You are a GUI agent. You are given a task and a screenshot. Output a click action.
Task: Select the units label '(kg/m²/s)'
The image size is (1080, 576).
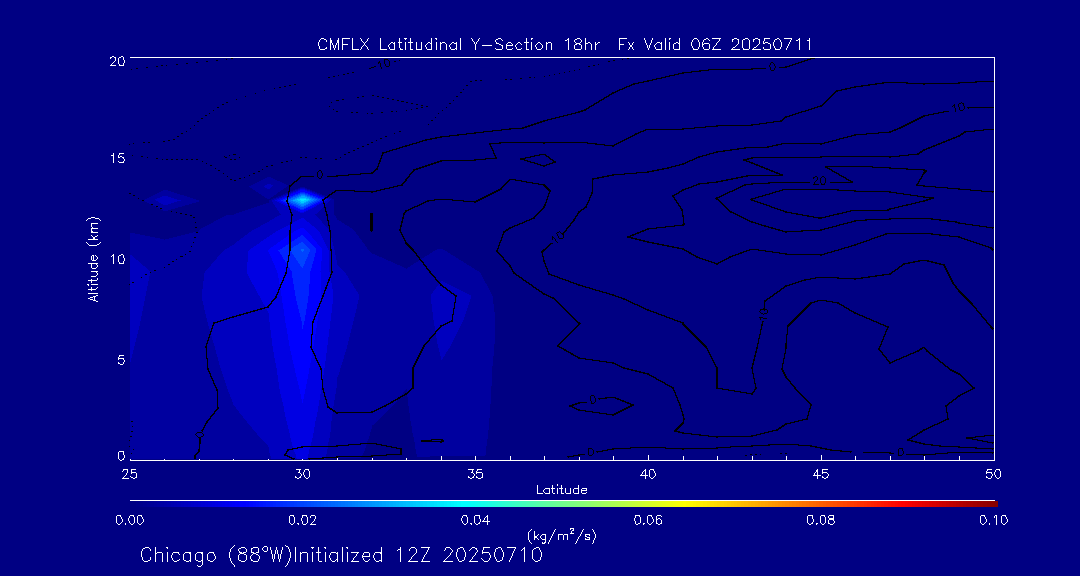pyautogui.click(x=562, y=535)
